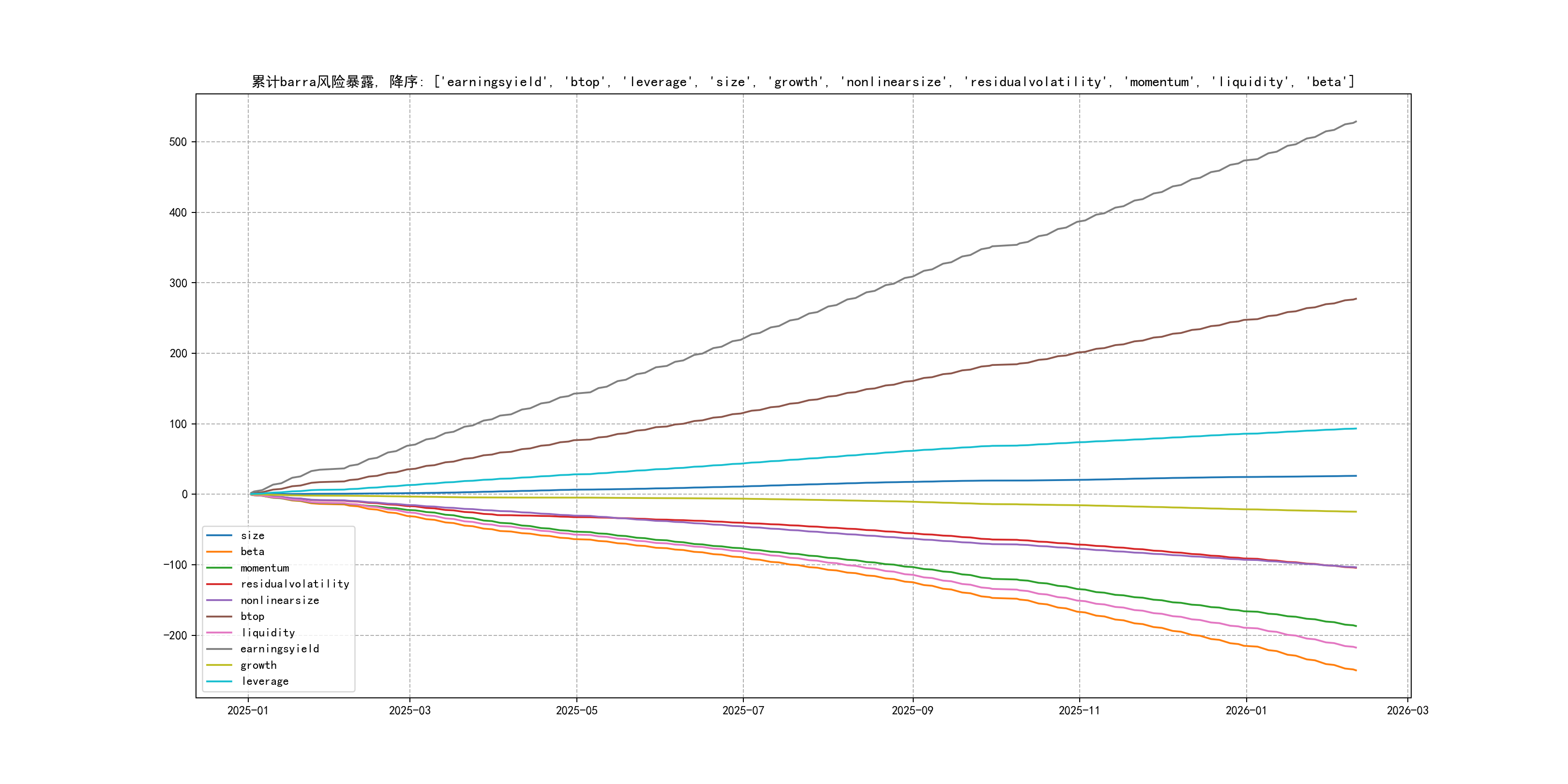This screenshot has height=784, width=1568.
Task: Click the -200 y-axis tick label
Action: coord(175,635)
